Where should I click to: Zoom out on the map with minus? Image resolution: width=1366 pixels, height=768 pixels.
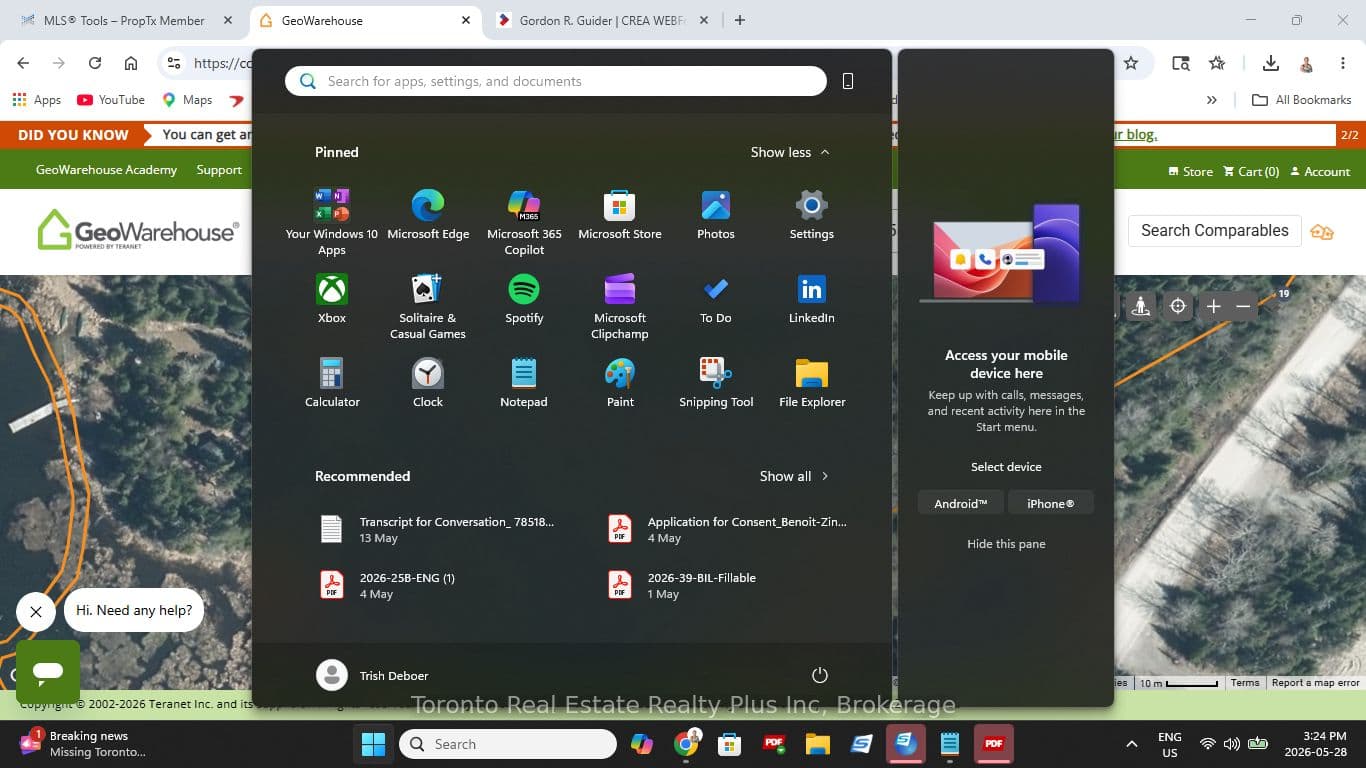pyautogui.click(x=1243, y=306)
